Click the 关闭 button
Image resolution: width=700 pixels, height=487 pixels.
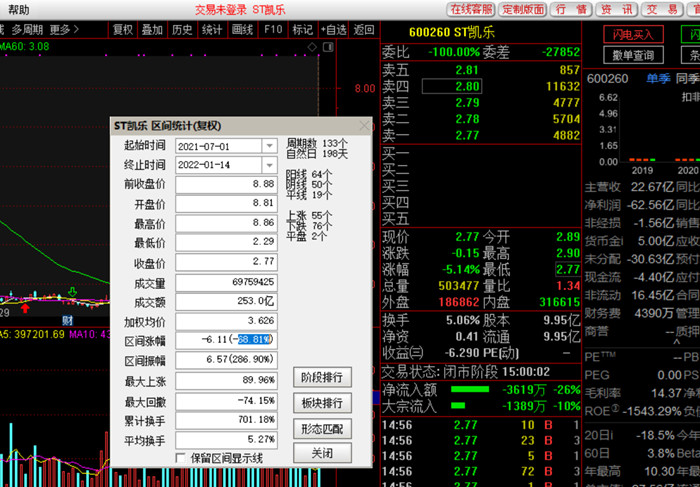pyautogui.click(x=322, y=454)
